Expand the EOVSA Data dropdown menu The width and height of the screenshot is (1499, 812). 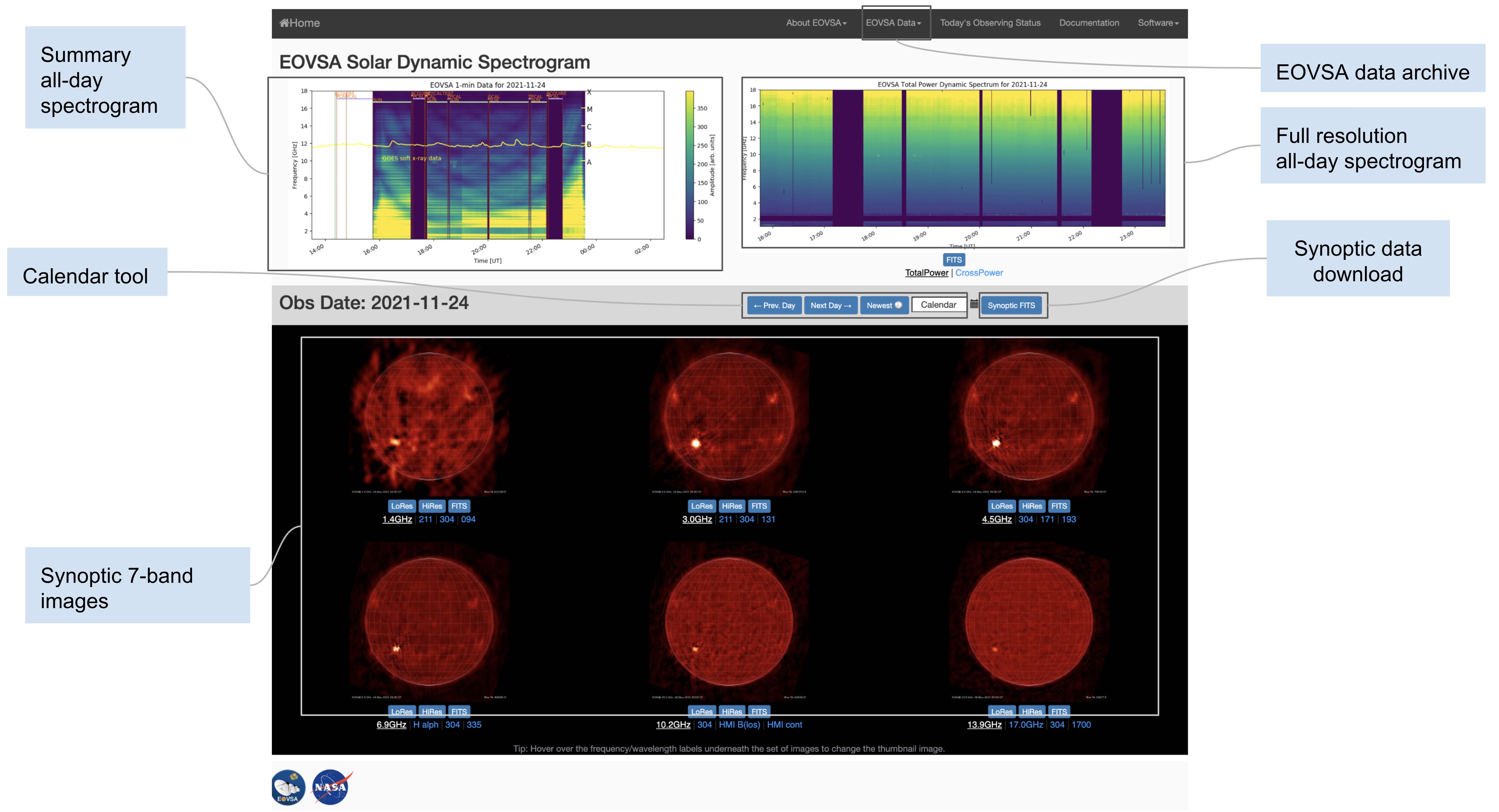tap(893, 23)
